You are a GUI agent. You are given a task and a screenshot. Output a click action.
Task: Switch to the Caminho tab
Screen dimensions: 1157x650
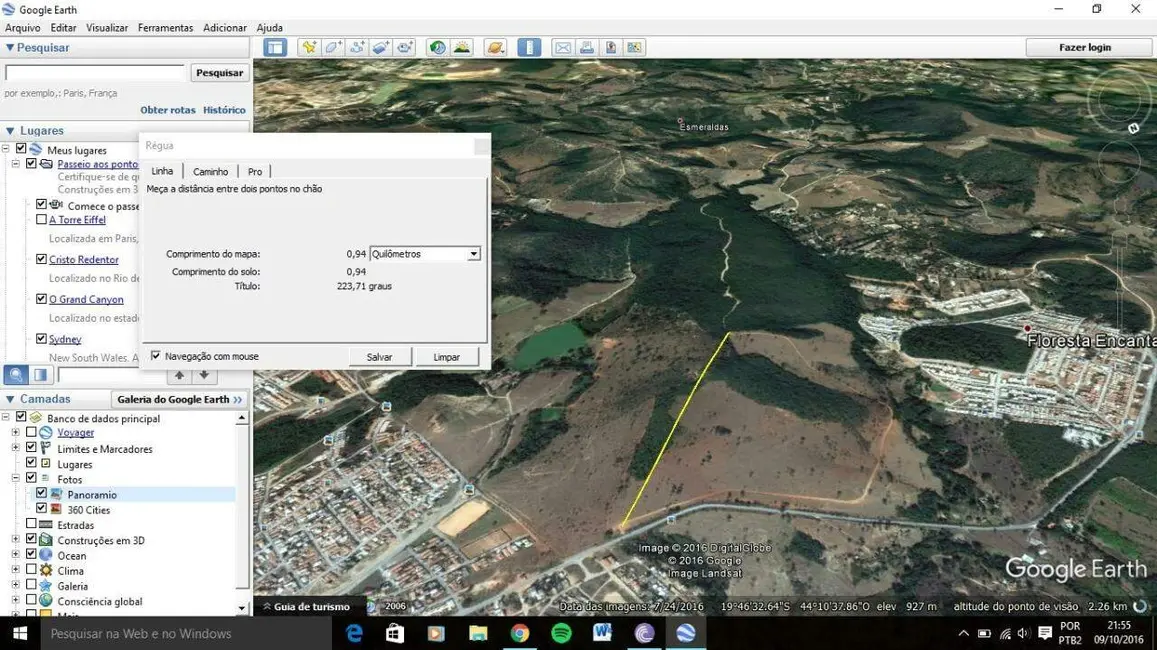(x=210, y=172)
